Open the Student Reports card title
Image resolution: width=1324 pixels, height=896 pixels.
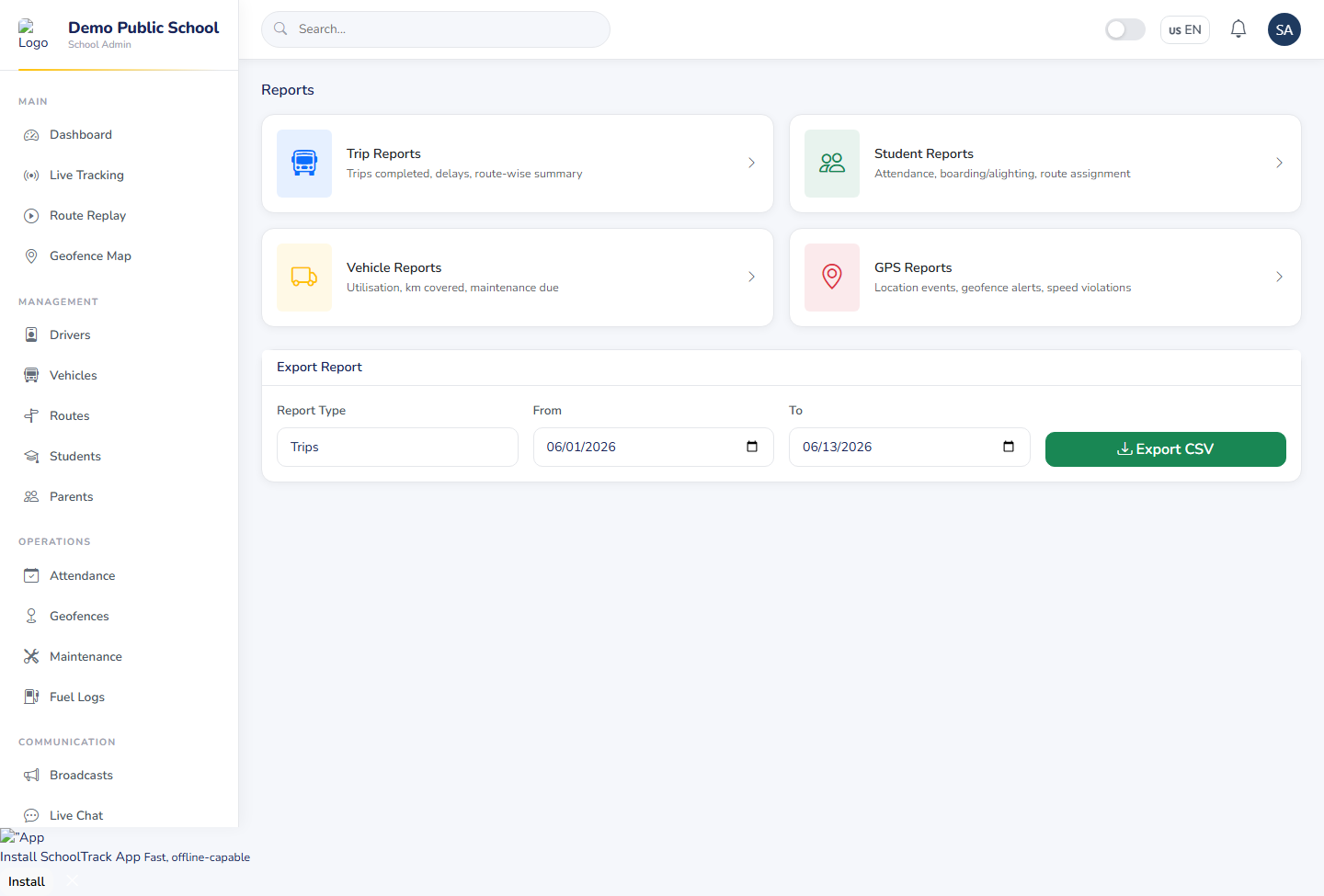[923, 154]
